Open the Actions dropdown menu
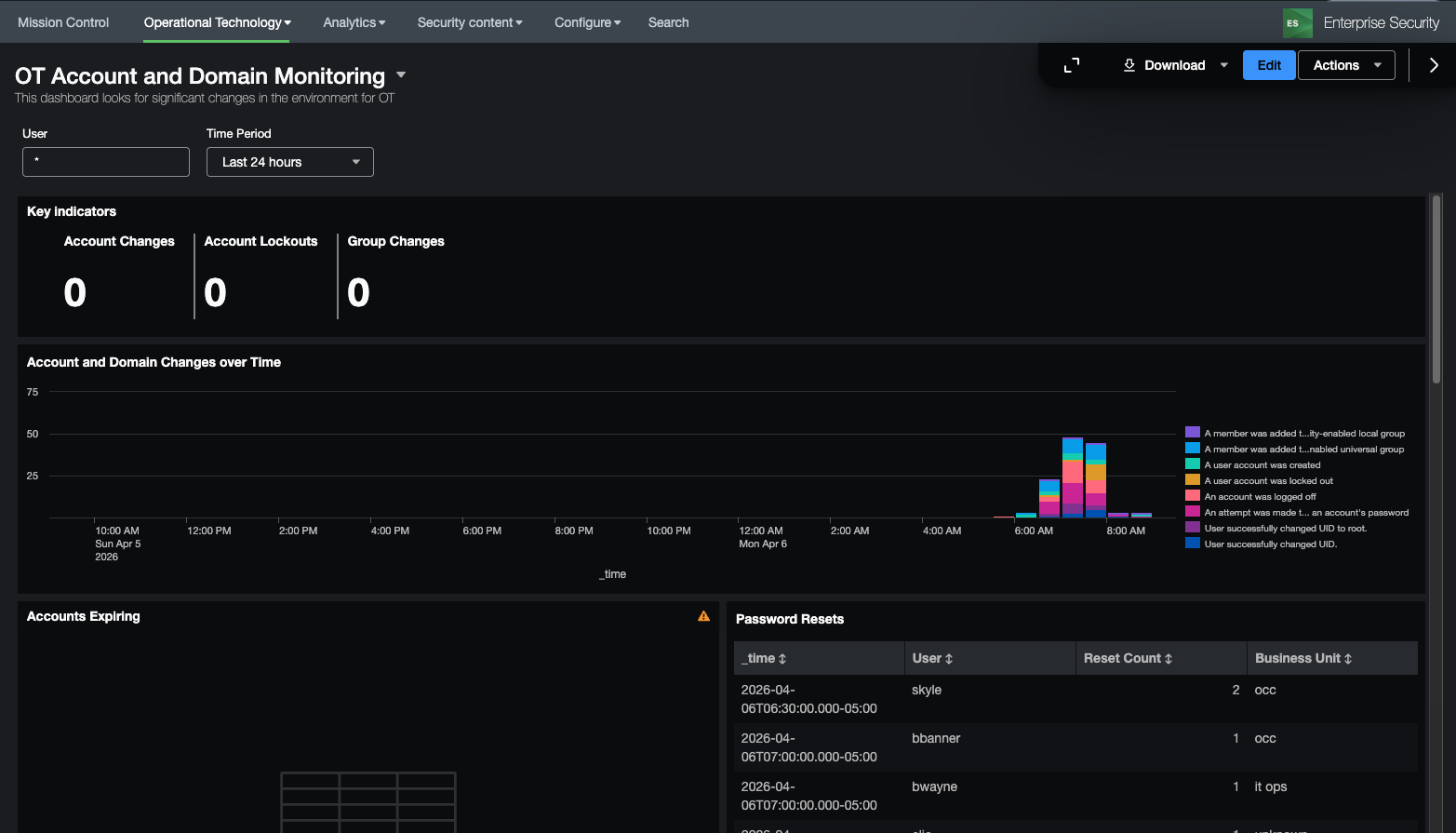This screenshot has width=1456, height=833. pos(1346,65)
